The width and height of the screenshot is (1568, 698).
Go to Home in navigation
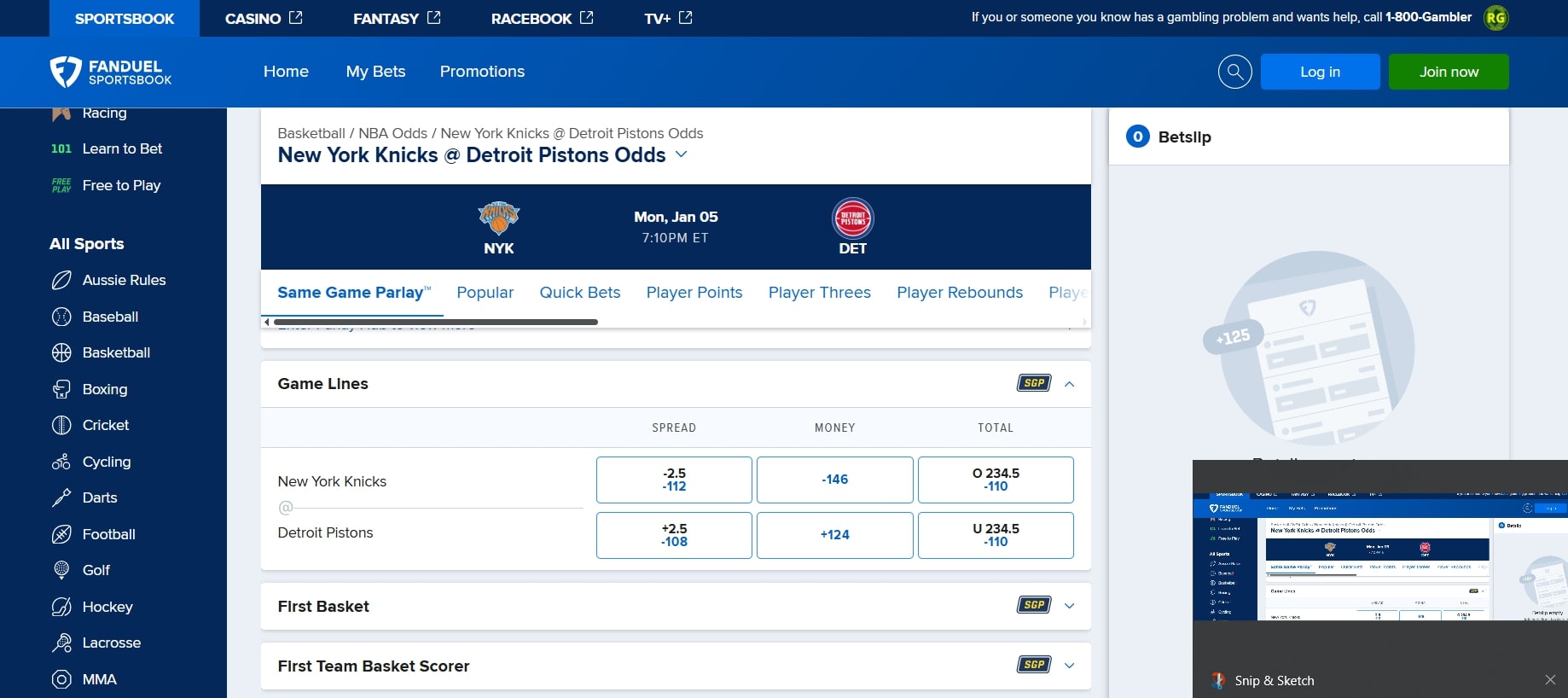[x=286, y=72]
